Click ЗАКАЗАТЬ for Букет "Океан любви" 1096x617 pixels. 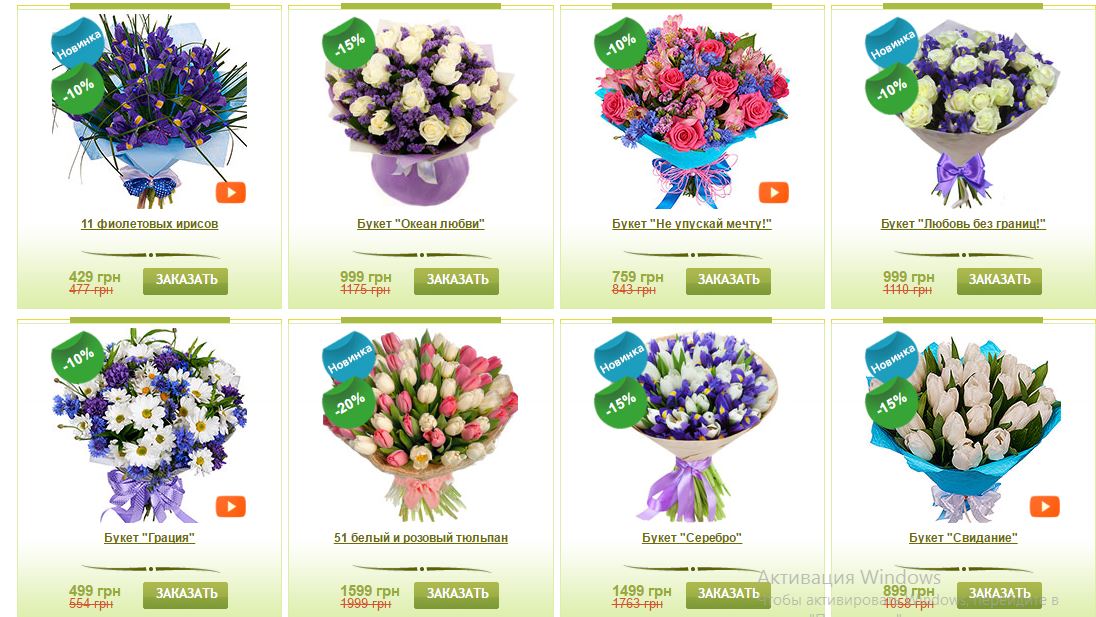pos(456,280)
